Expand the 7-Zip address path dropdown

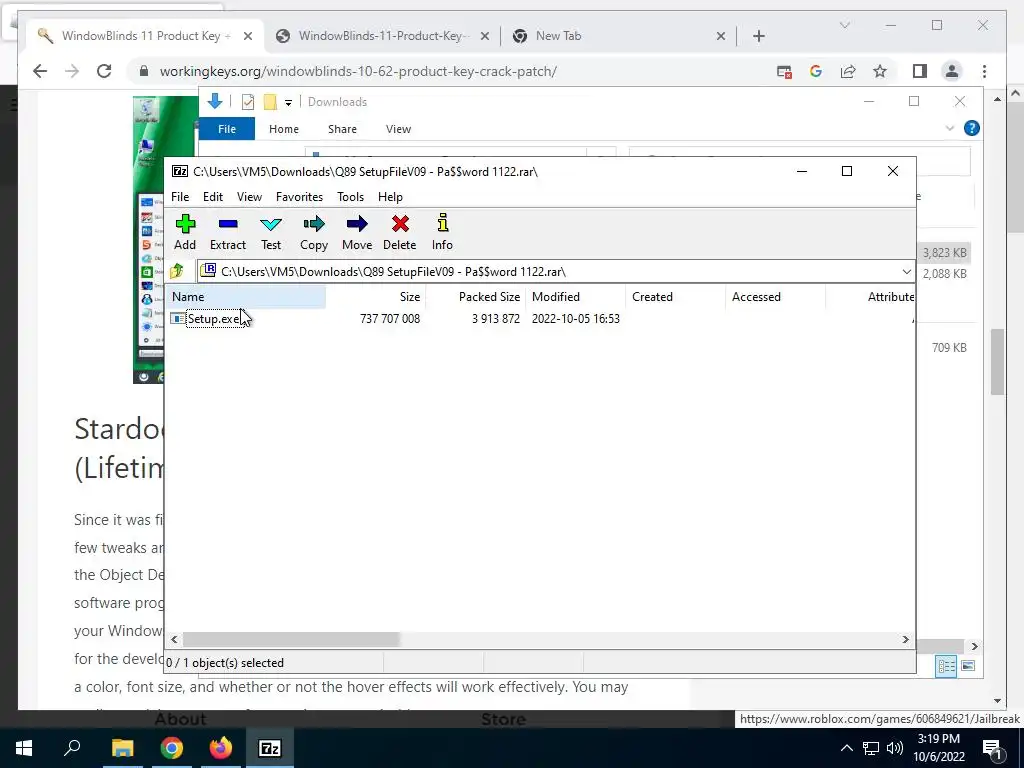point(906,272)
